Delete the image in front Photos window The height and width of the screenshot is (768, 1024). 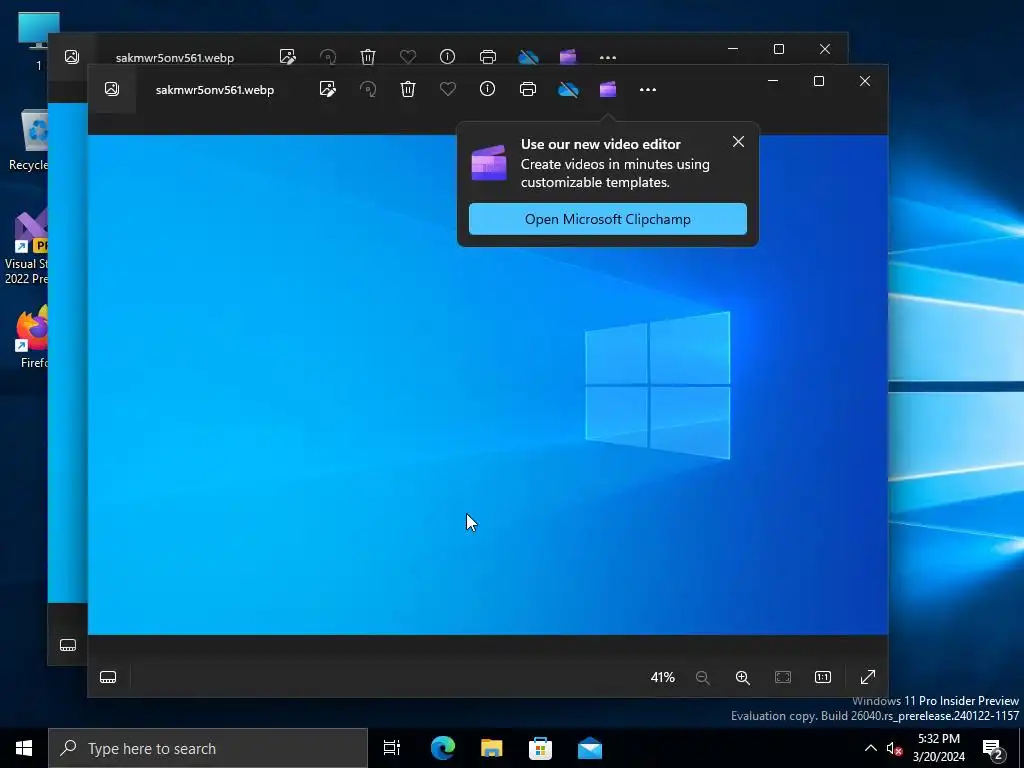[408, 89]
